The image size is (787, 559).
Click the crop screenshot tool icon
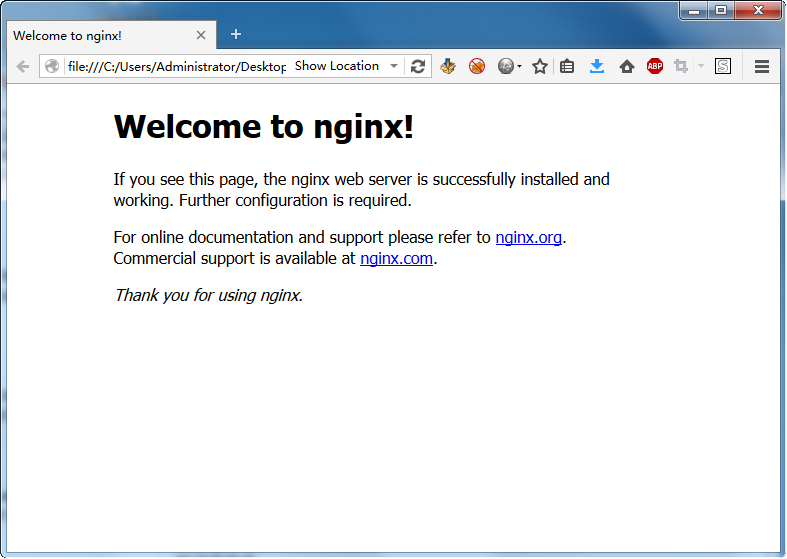[681, 66]
